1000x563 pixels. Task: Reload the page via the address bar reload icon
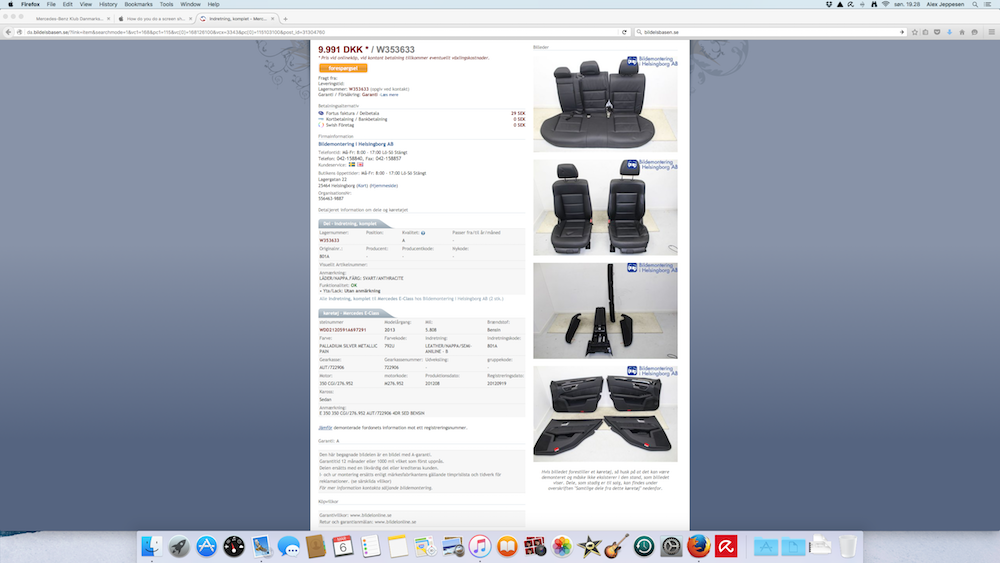[x=624, y=32]
